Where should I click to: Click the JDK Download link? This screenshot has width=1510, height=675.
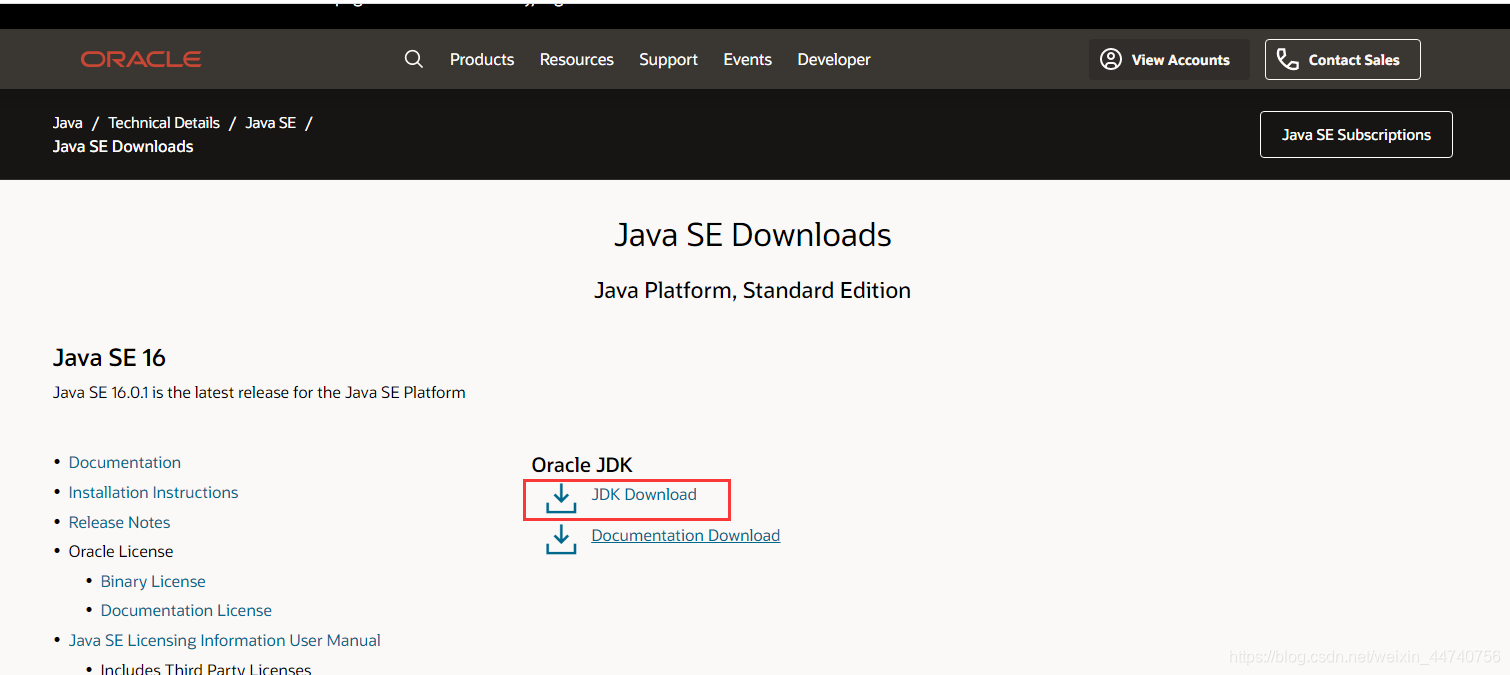coord(644,494)
